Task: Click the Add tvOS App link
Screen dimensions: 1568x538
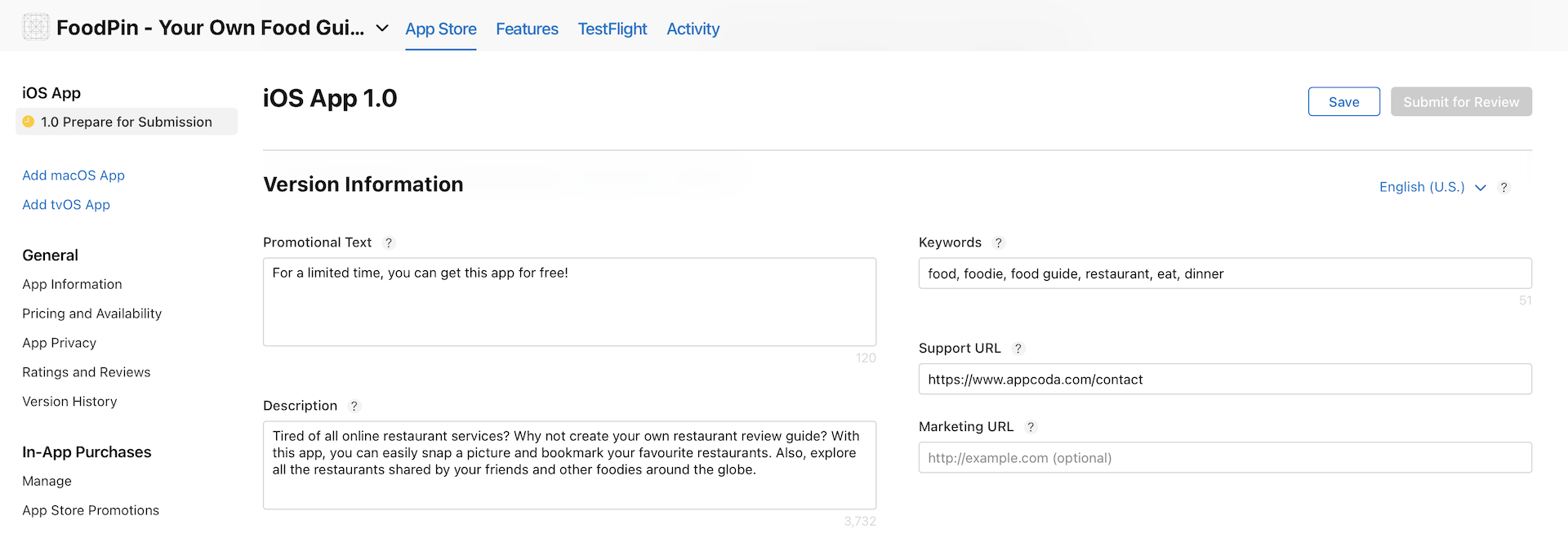Action: pyautogui.click(x=66, y=205)
